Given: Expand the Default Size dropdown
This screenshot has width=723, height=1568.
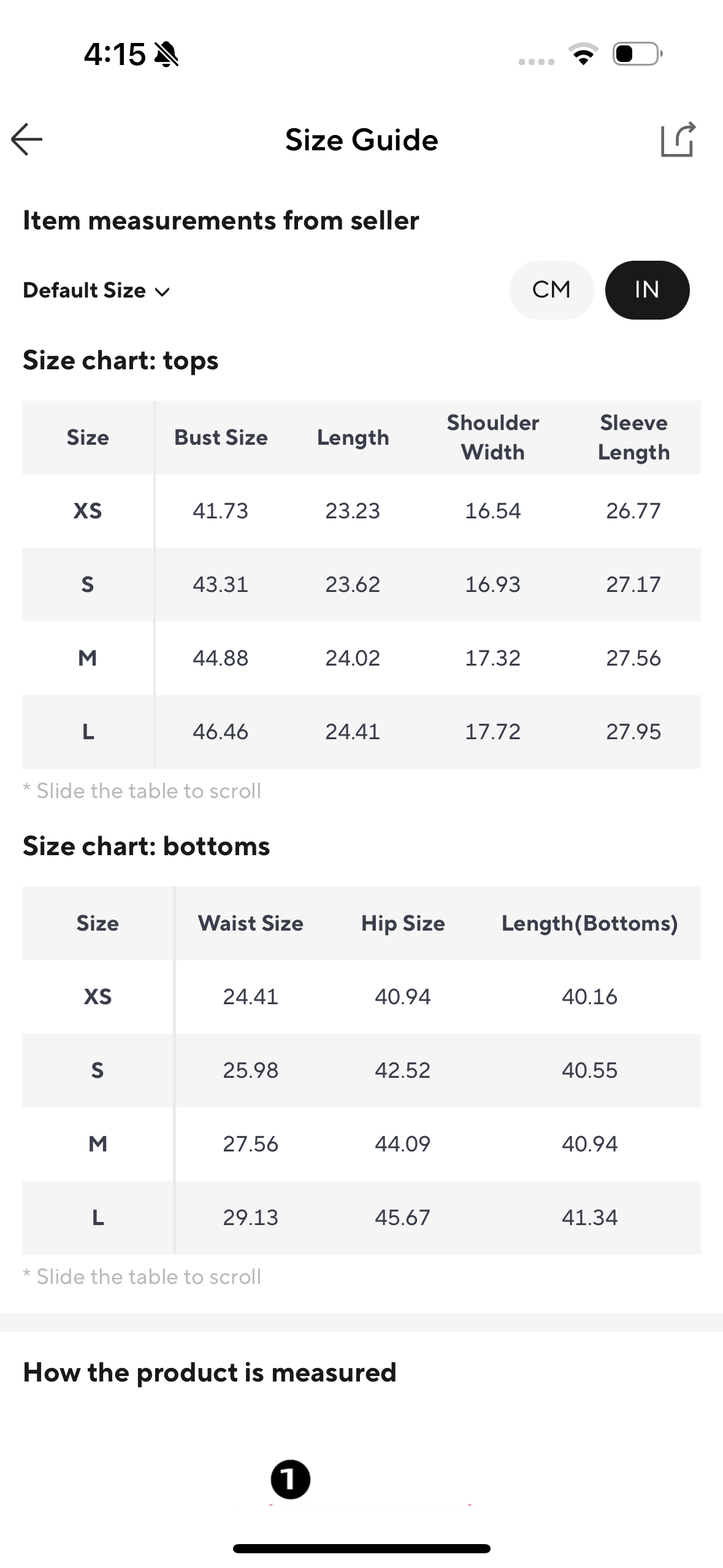Looking at the screenshot, I should tap(84, 290).
